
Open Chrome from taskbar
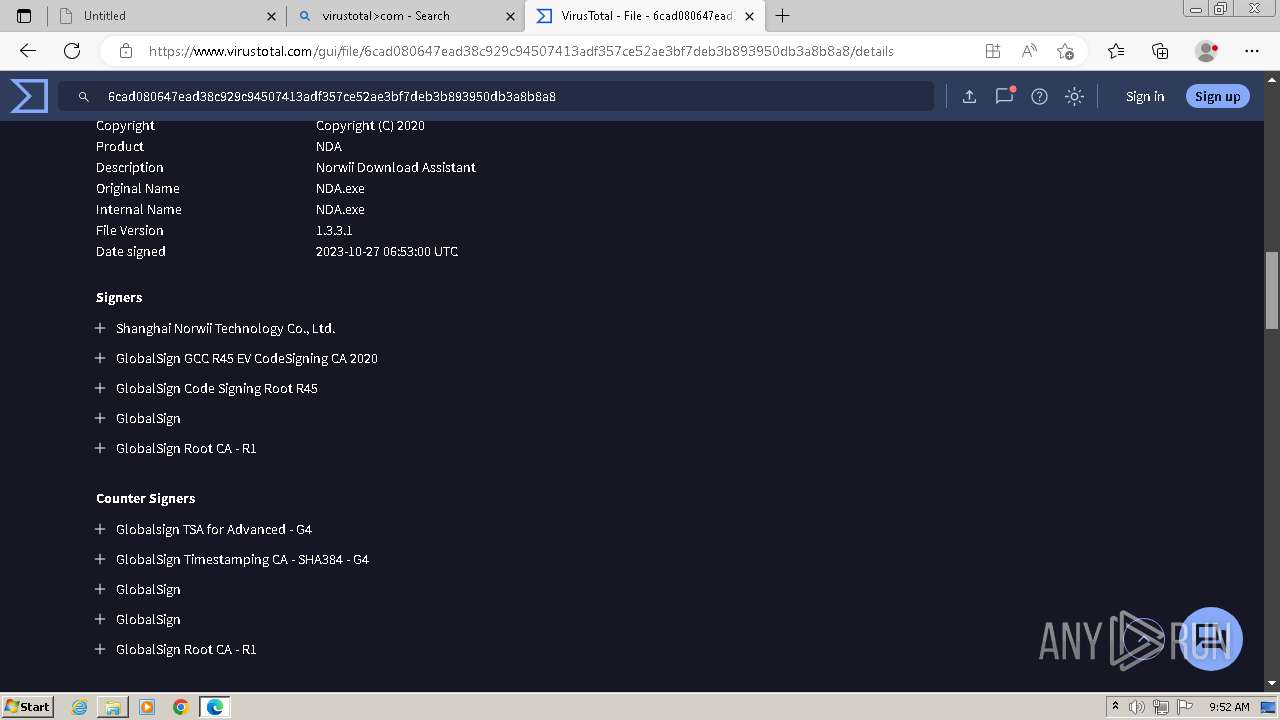coord(181,707)
